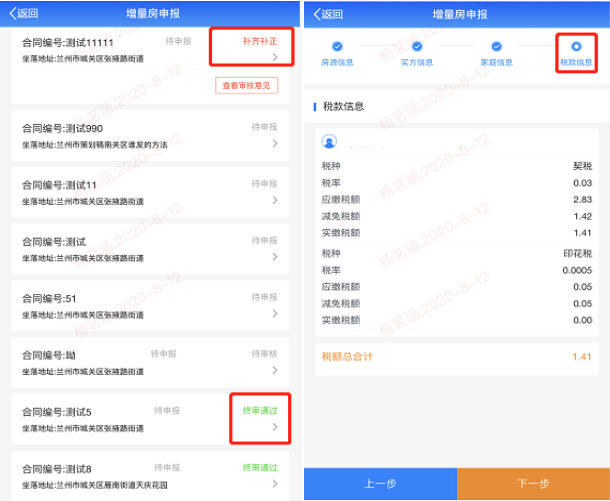Select the 房源信息 step circle icon
This screenshot has height=501, width=610.
pyautogui.click(x=337, y=47)
